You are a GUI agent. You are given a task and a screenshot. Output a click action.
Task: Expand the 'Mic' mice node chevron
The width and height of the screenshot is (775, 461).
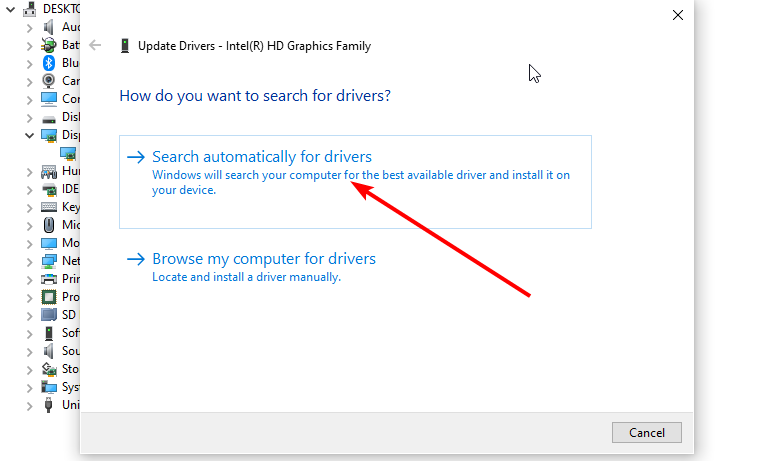pos(29,226)
